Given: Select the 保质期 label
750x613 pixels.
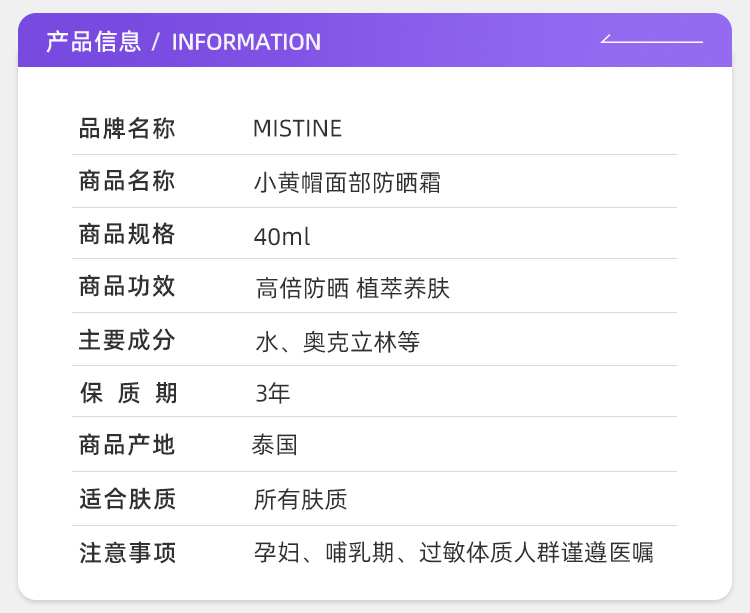Looking at the screenshot, I should pos(129,393).
